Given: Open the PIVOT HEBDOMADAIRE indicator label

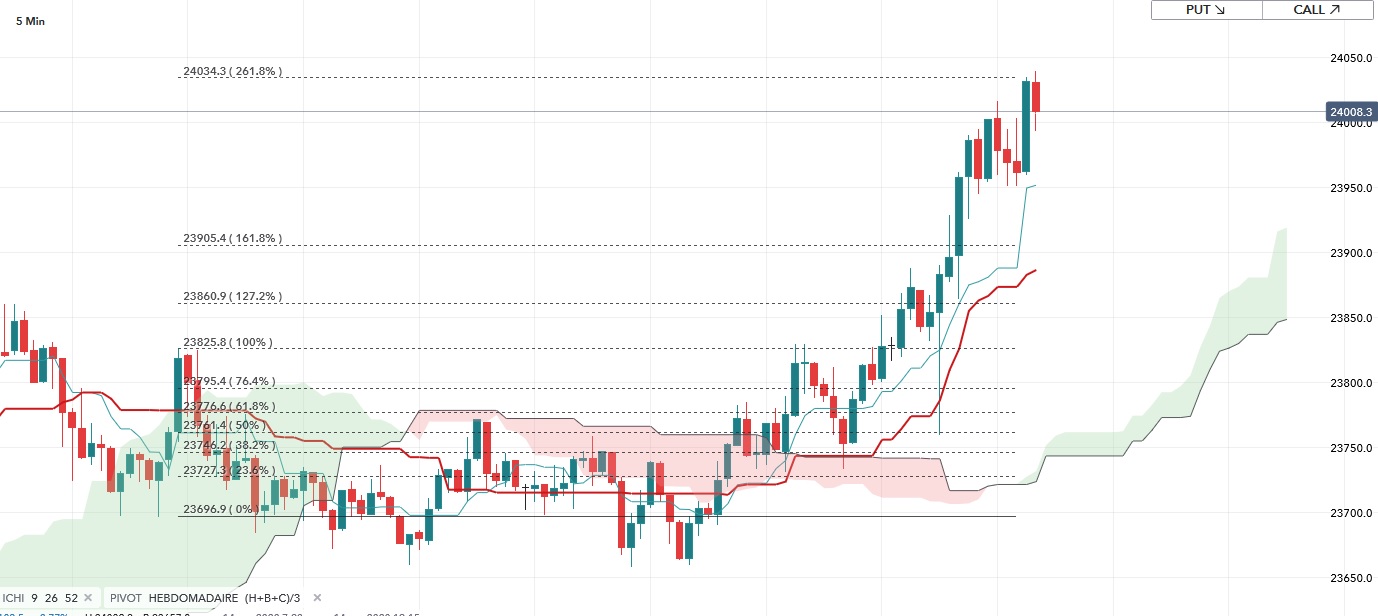Looking at the screenshot, I should pos(205,597).
